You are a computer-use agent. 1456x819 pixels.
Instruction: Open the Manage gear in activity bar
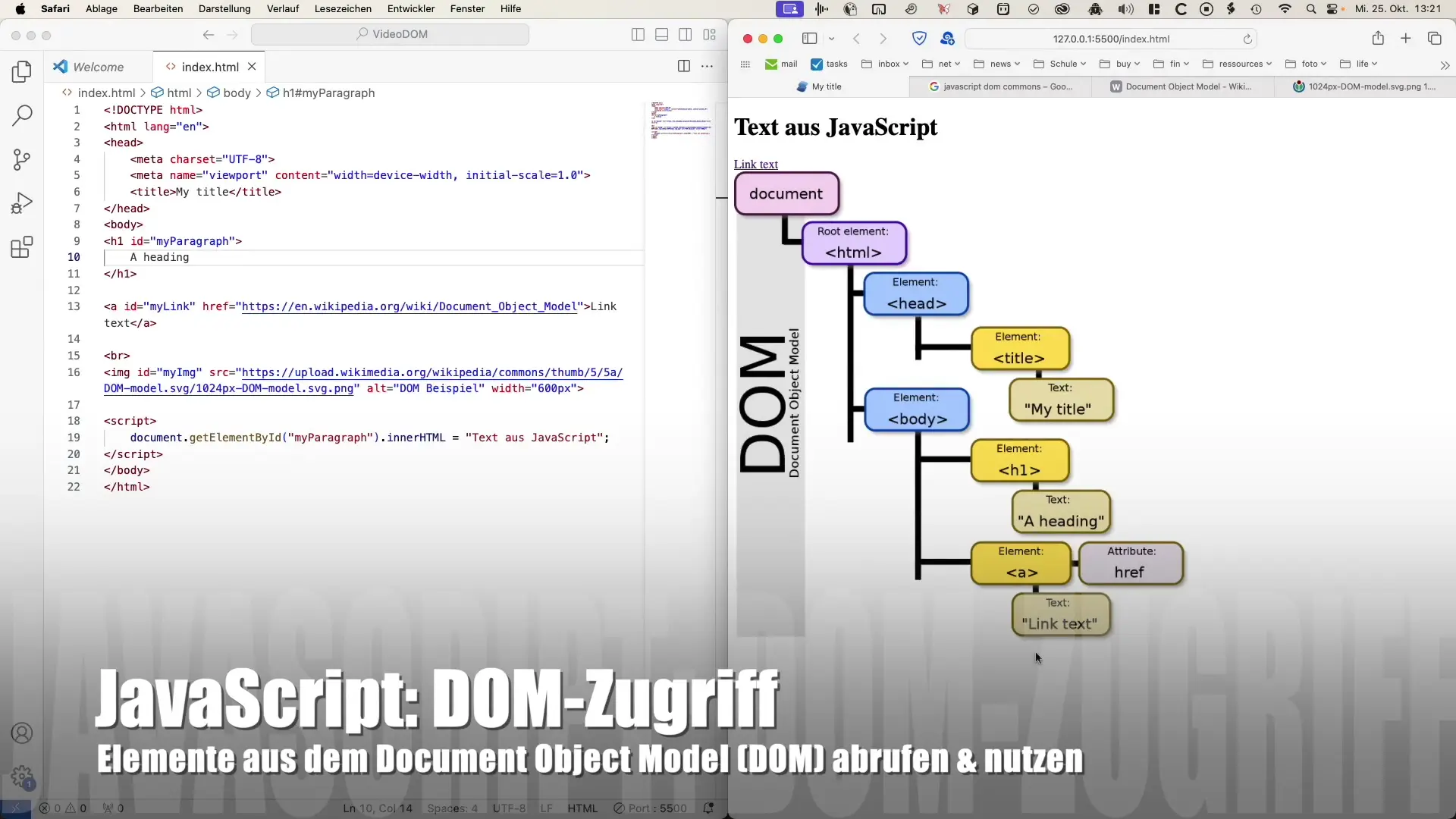(22, 777)
